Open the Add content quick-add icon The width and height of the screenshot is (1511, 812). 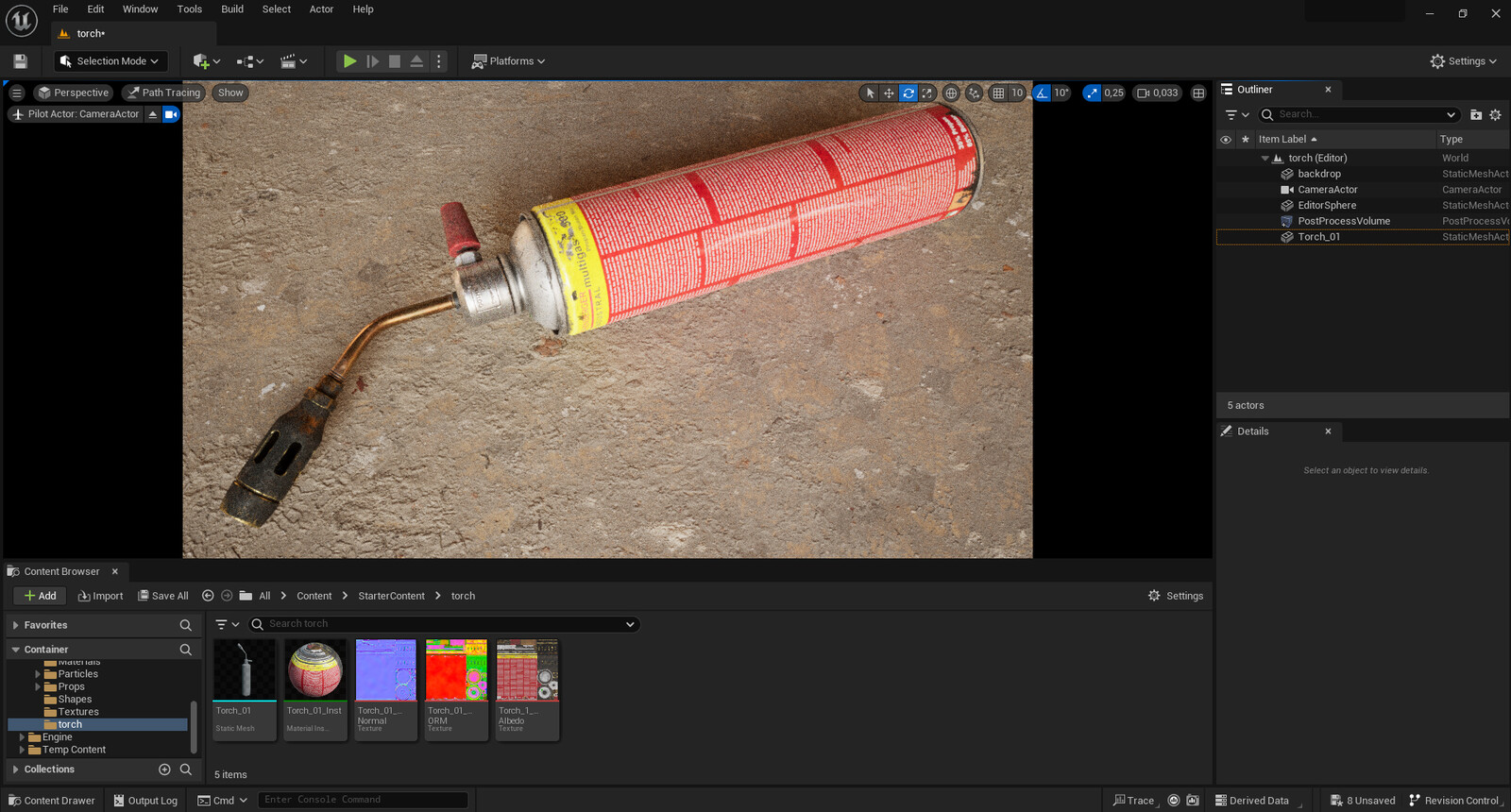pyautogui.click(x=206, y=61)
